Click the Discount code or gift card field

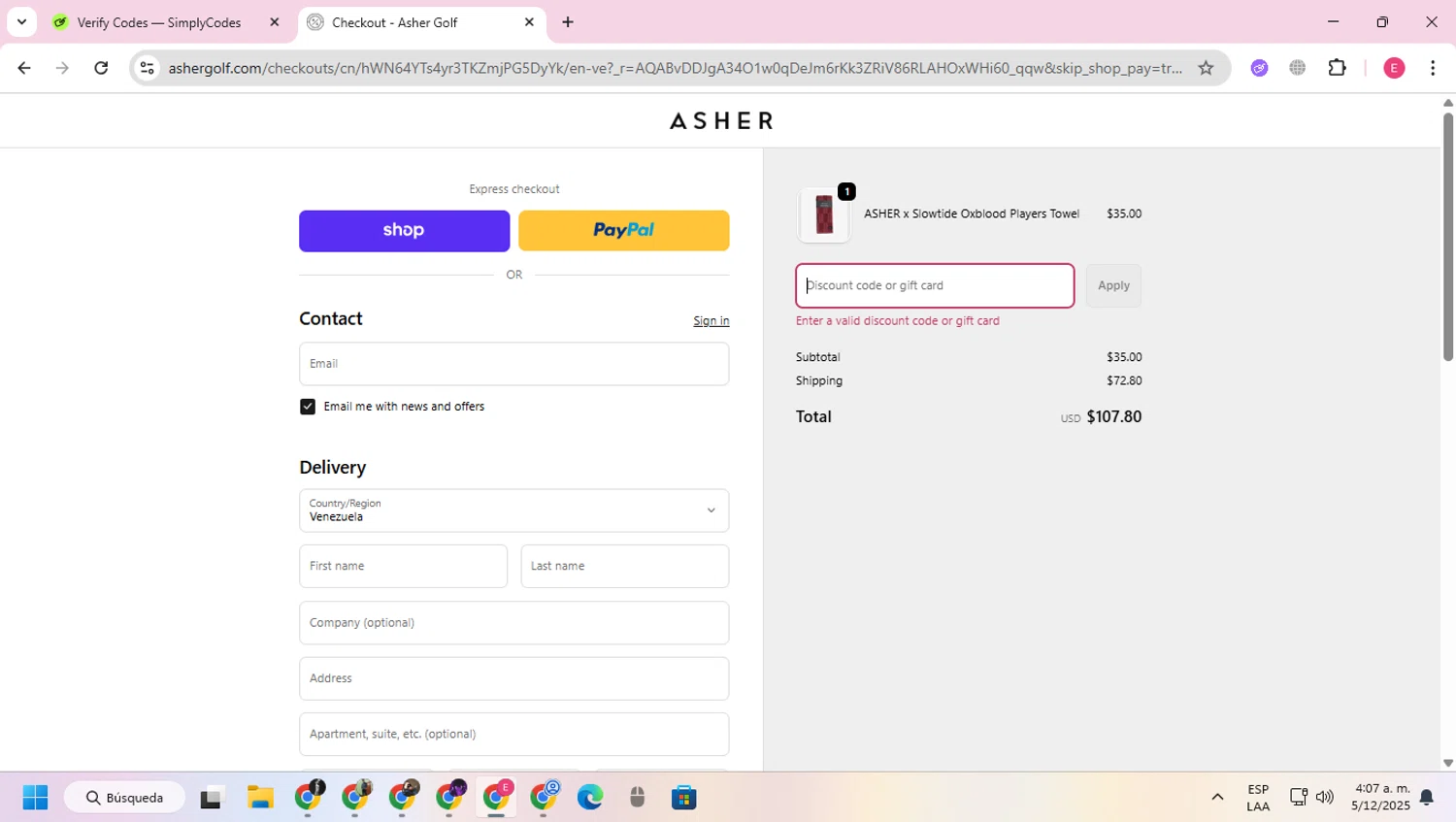(x=935, y=285)
